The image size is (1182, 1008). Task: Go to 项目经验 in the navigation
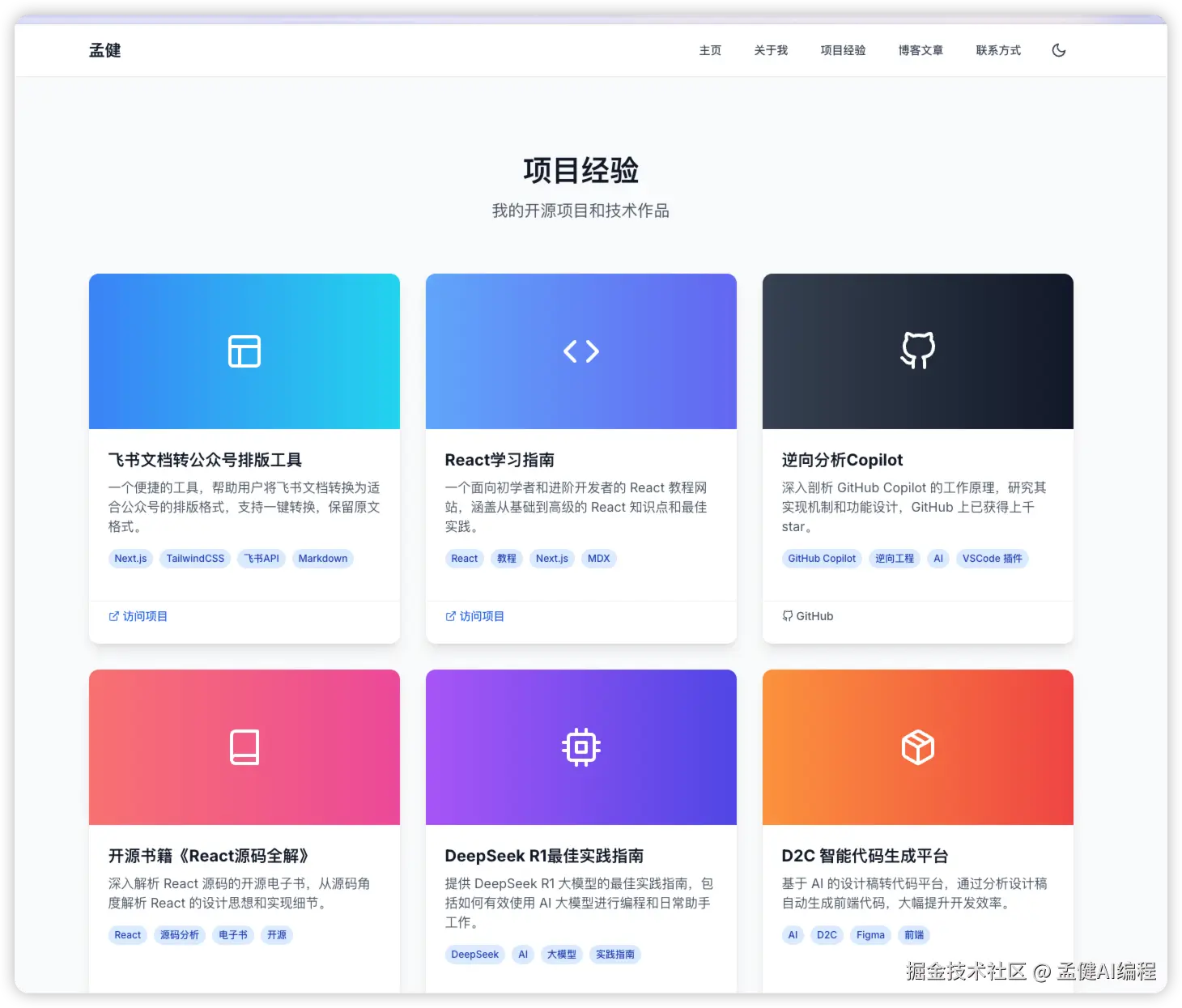843,50
